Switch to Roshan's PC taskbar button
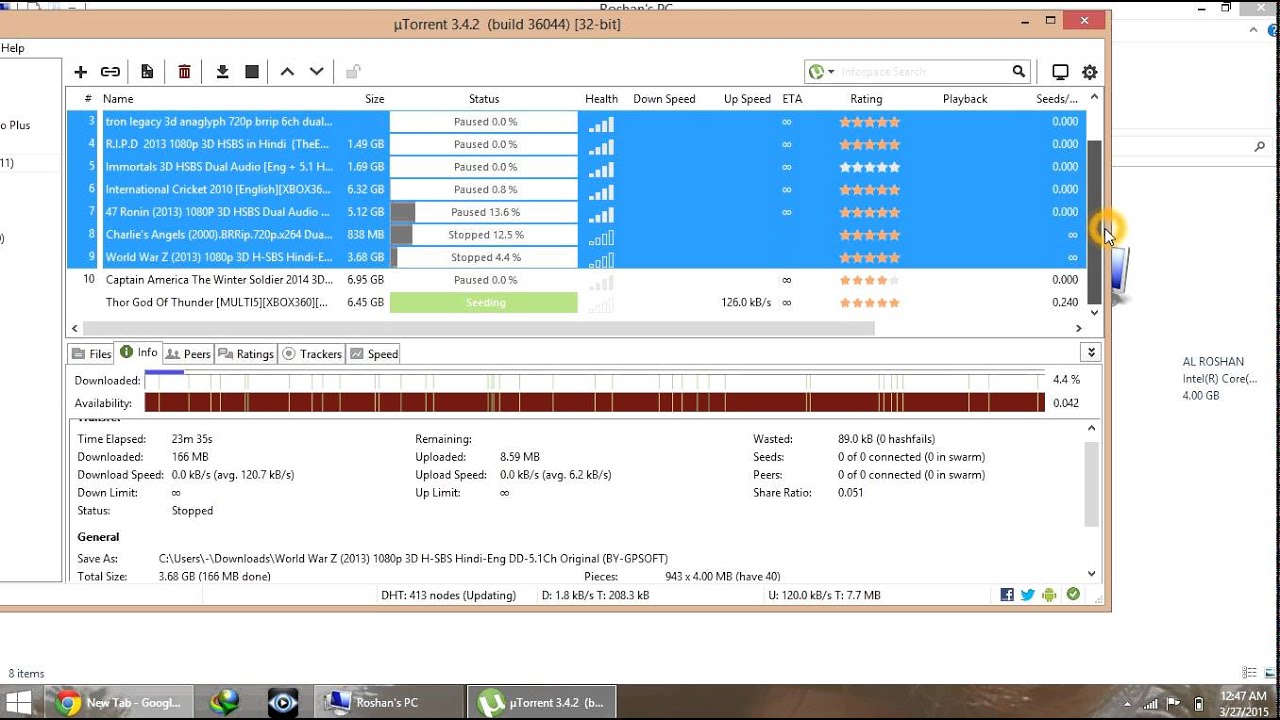The width and height of the screenshot is (1280, 720). [390, 702]
